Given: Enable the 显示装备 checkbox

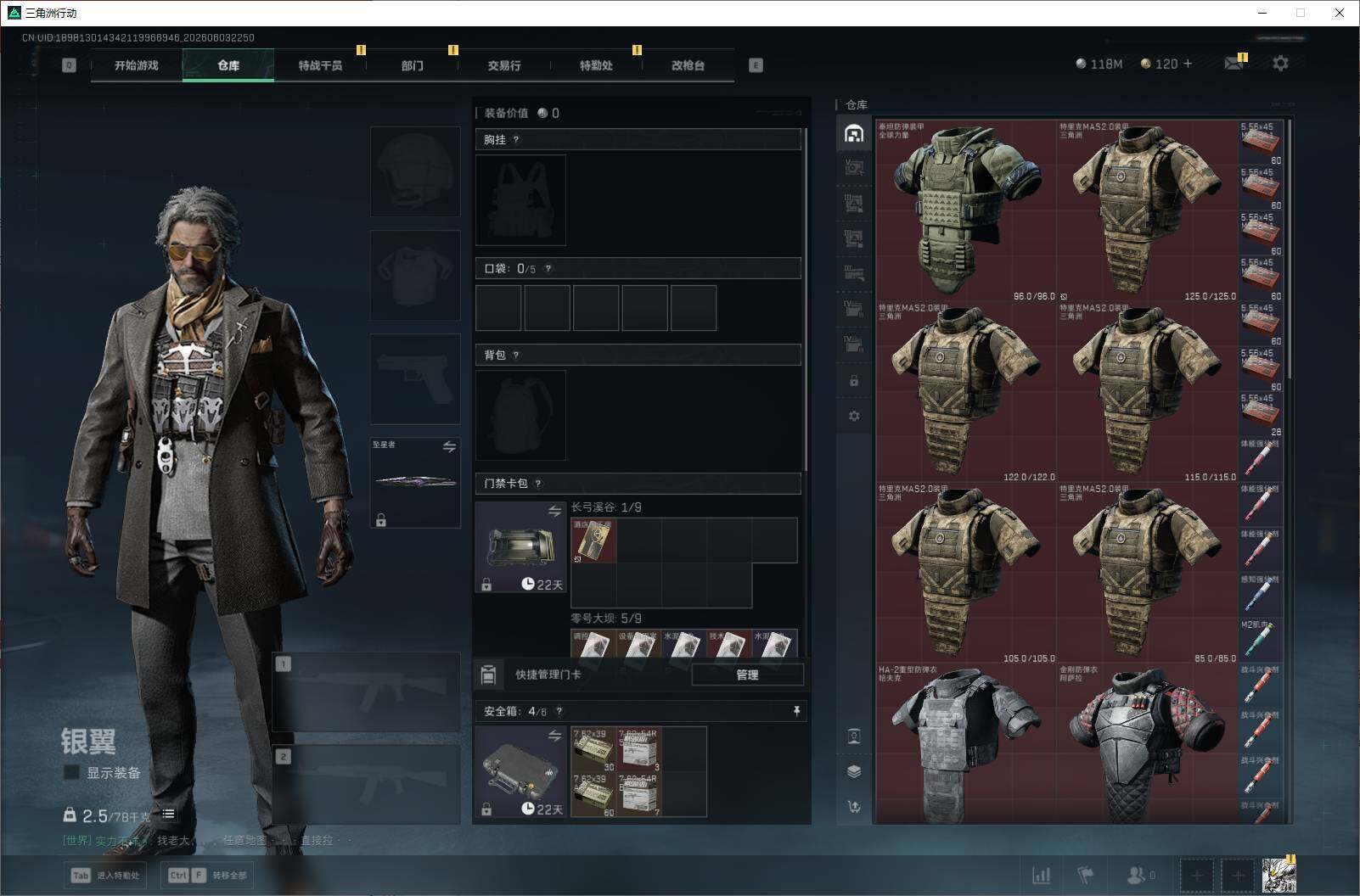Looking at the screenshot, I should point(72,772).
